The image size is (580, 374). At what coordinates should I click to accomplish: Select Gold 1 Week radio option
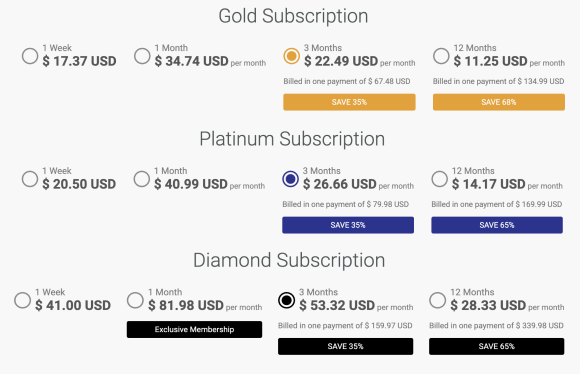pyautogui.click(x=30, y=56)
